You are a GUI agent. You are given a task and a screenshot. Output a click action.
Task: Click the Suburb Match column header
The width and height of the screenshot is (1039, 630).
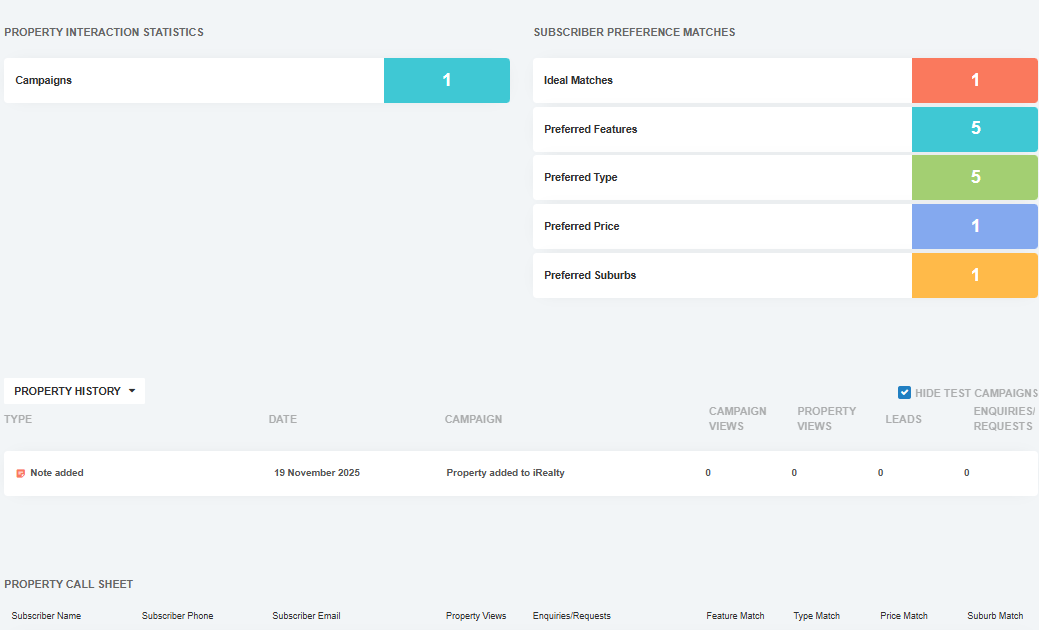click(995, 616)
